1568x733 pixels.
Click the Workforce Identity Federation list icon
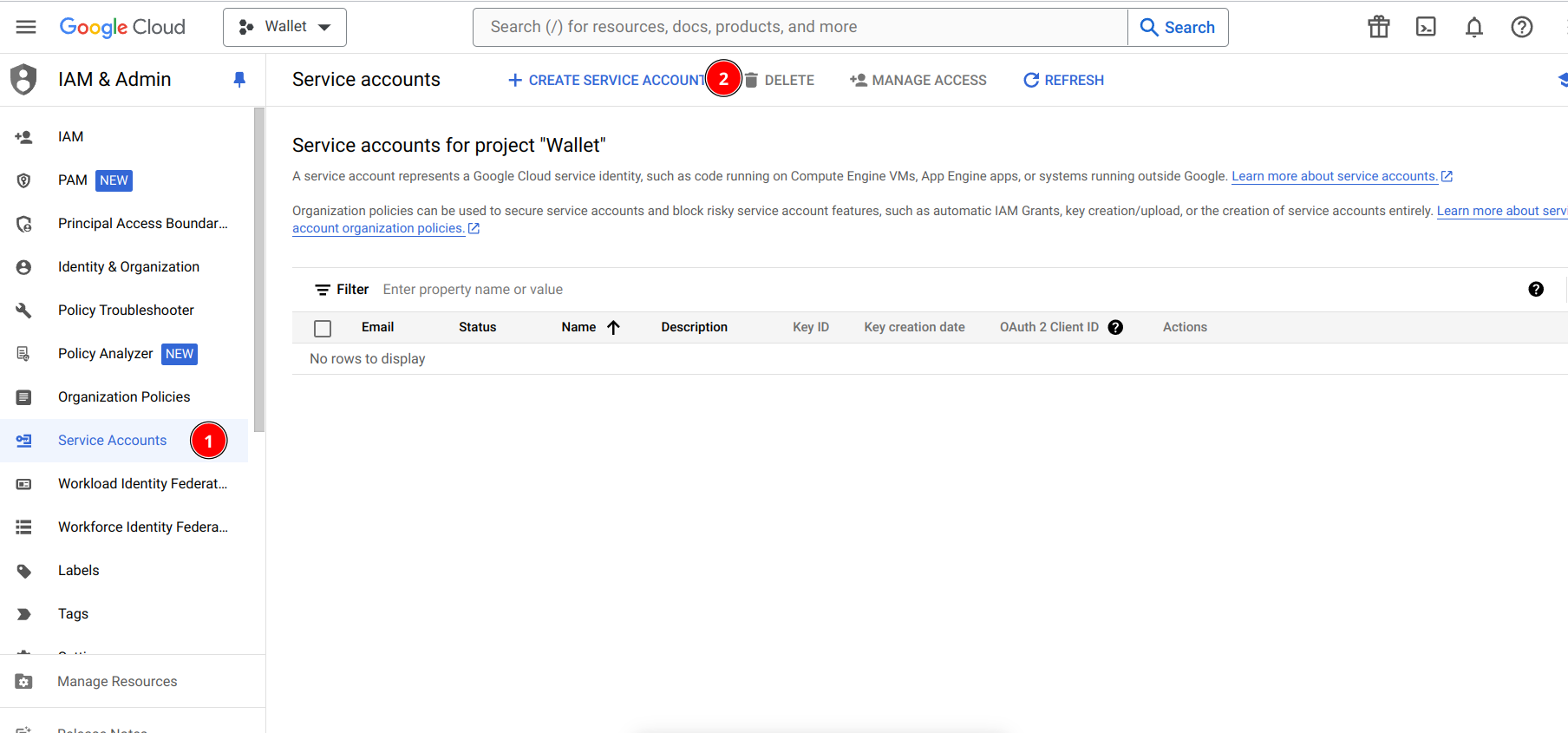(x=24, y=527)
